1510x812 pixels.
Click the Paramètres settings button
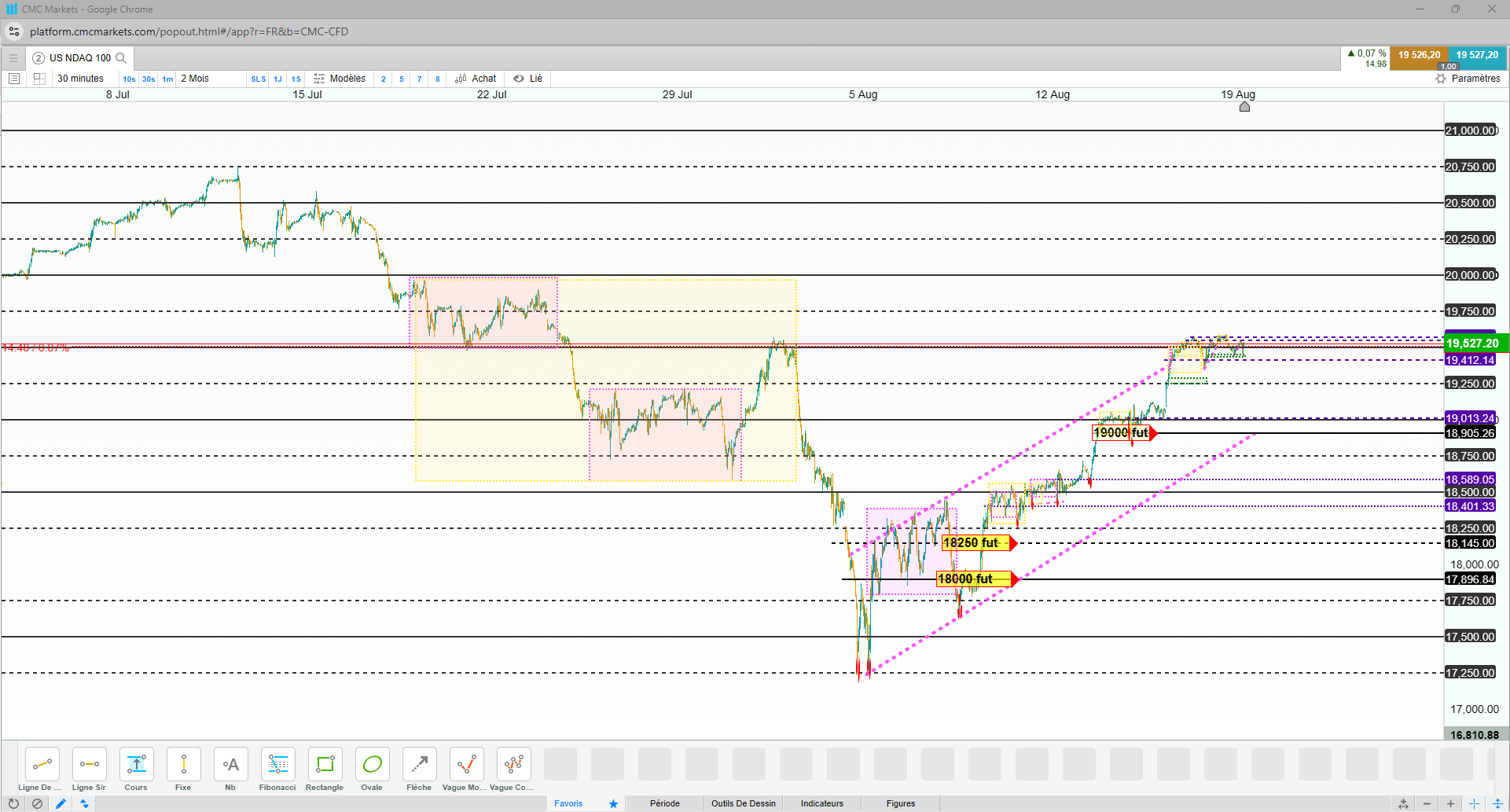pos(1468,79)
